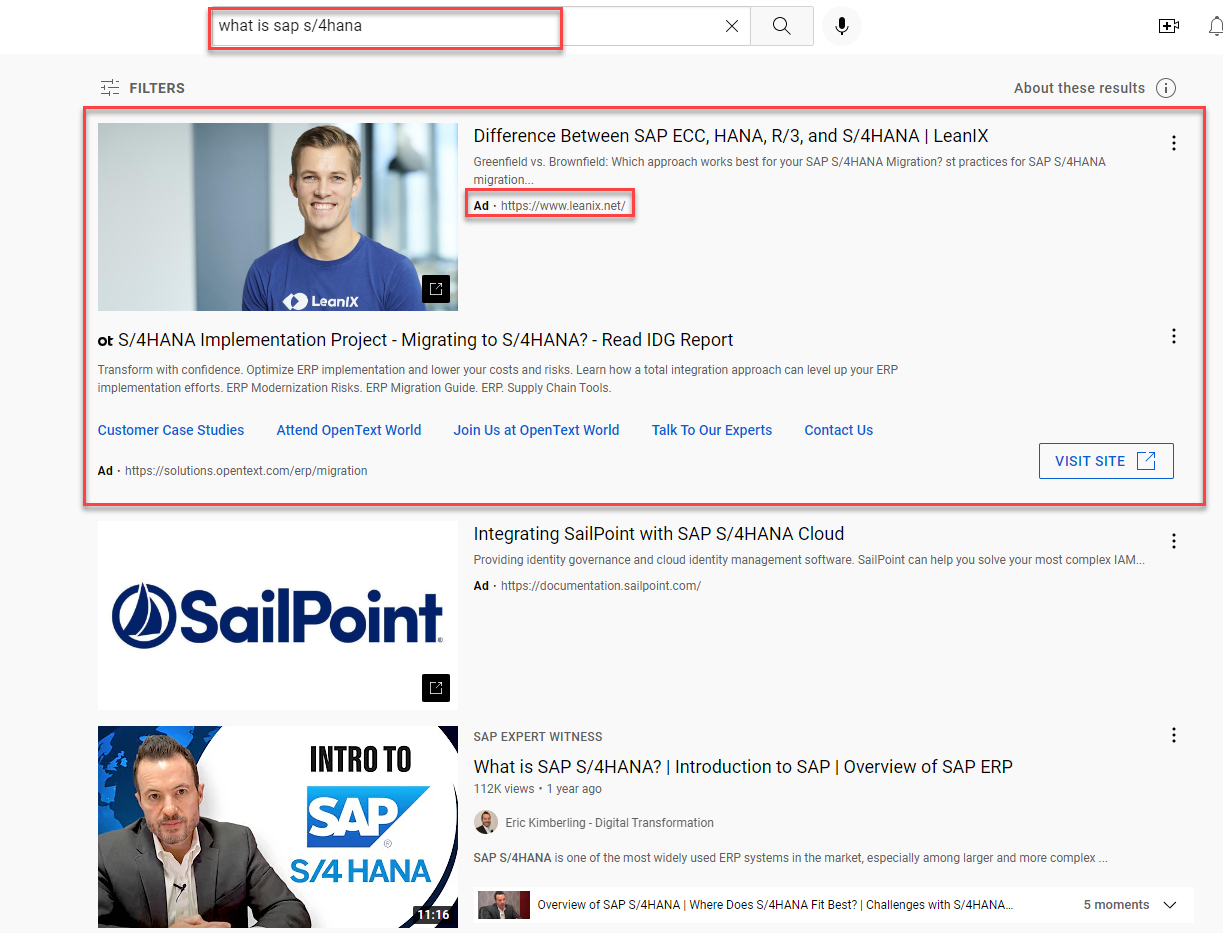Image resolution: width=1223 pixels, height=933 pixels.
Task: Select About these results
Action: 1079,88
